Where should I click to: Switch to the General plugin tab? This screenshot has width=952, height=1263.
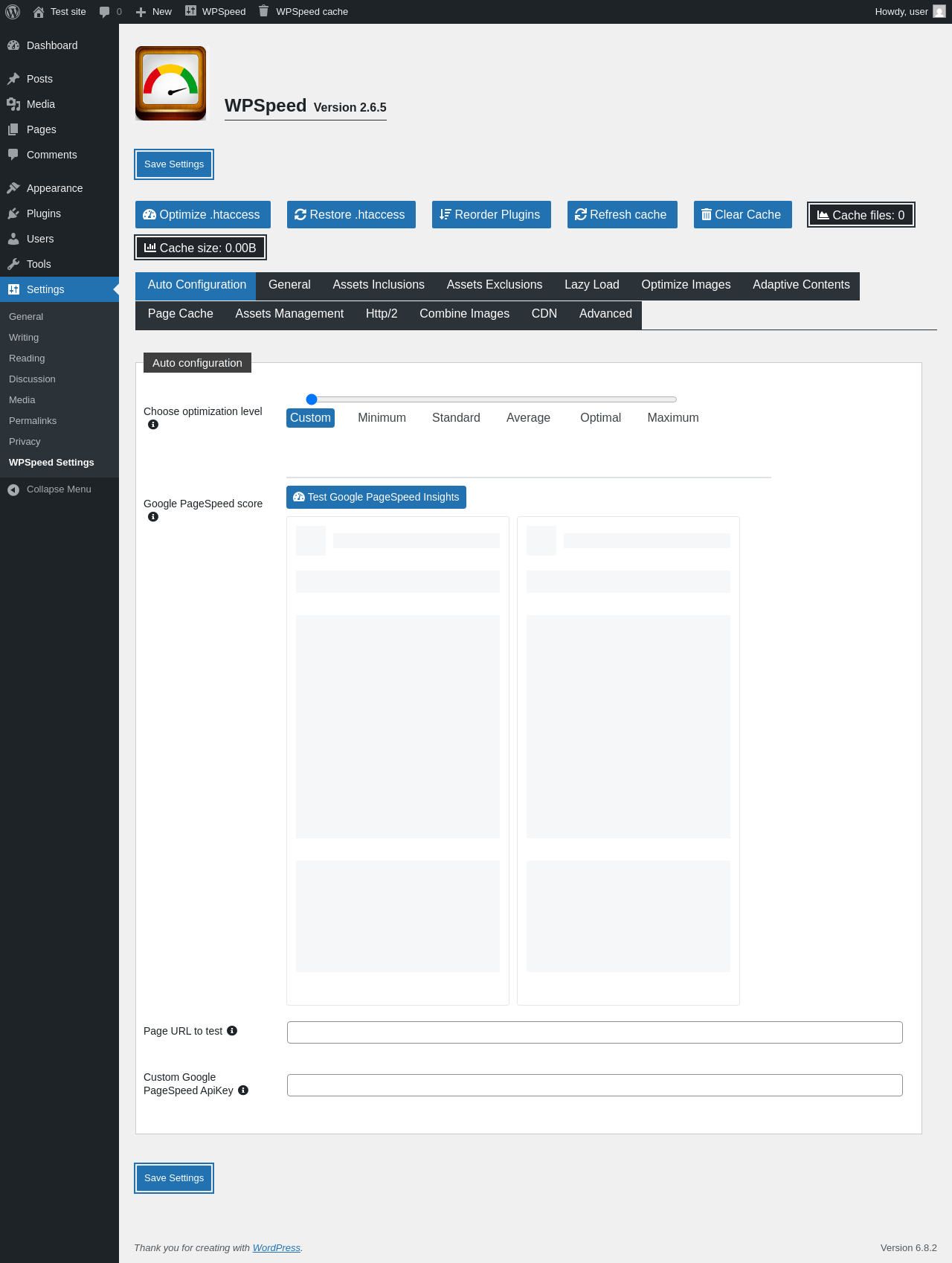pyautogui.click(x=289, y=286)
